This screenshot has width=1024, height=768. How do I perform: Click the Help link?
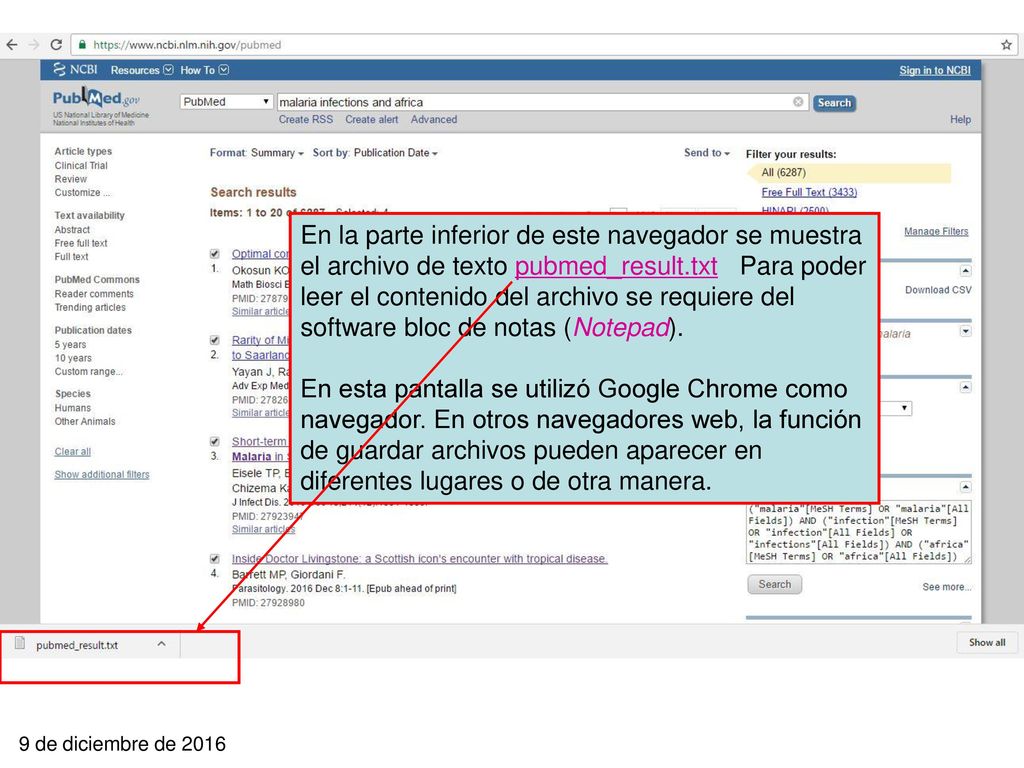point(960,120)
